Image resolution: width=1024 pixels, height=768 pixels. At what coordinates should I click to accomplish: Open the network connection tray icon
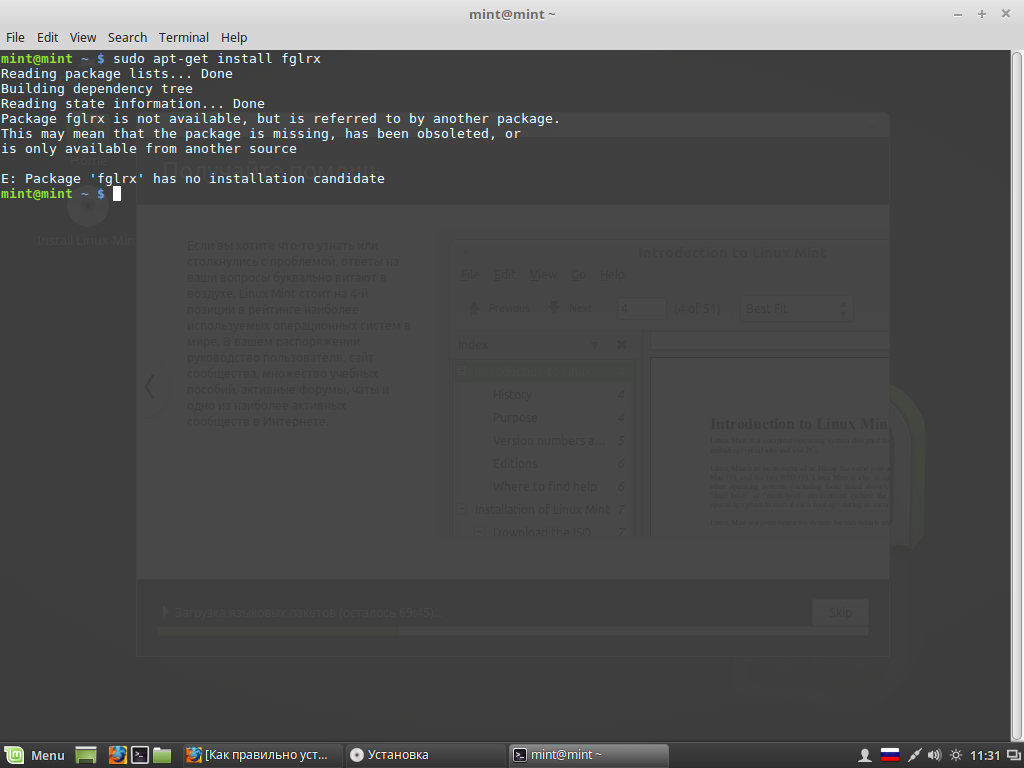[912, 755]
